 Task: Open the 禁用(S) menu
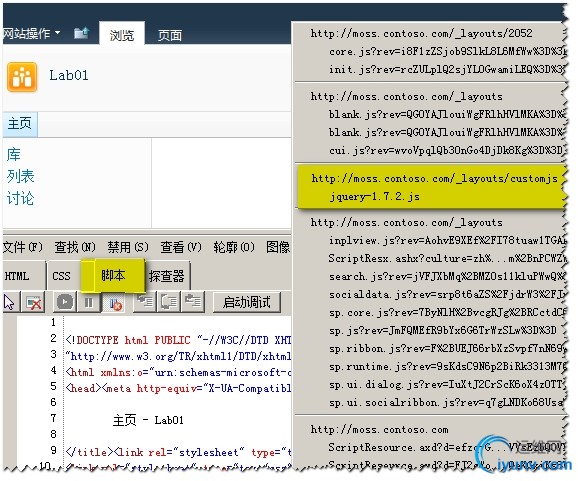point(128,247)
